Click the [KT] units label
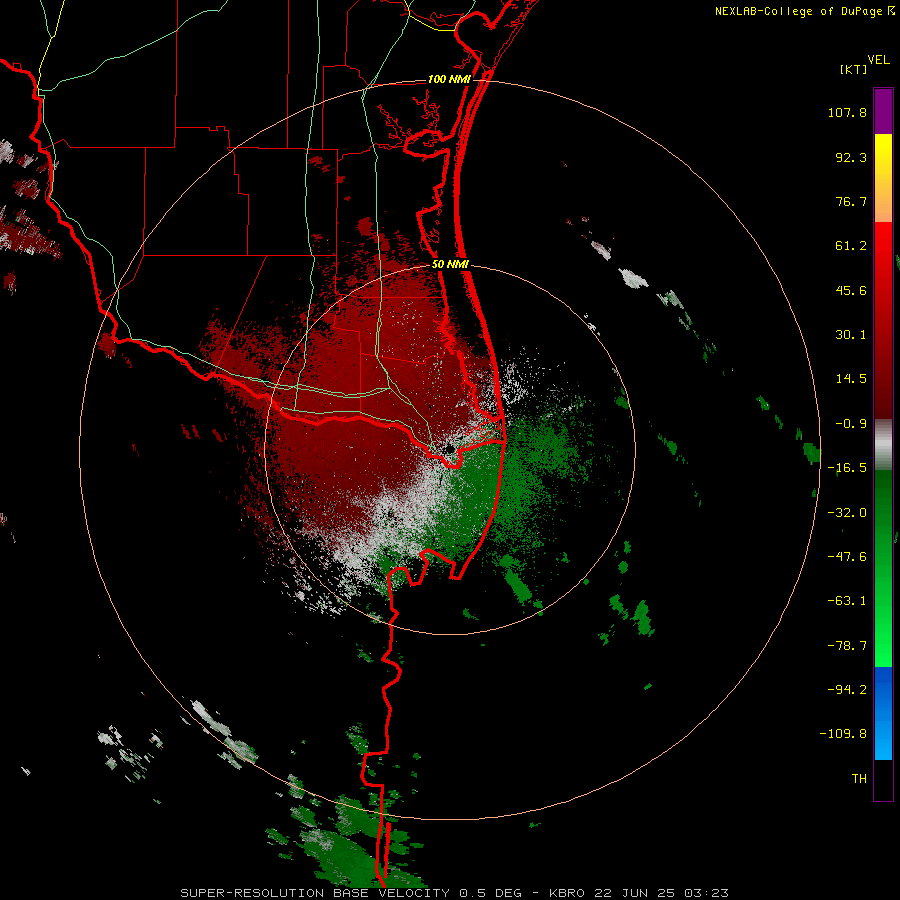 coord(853,69)
